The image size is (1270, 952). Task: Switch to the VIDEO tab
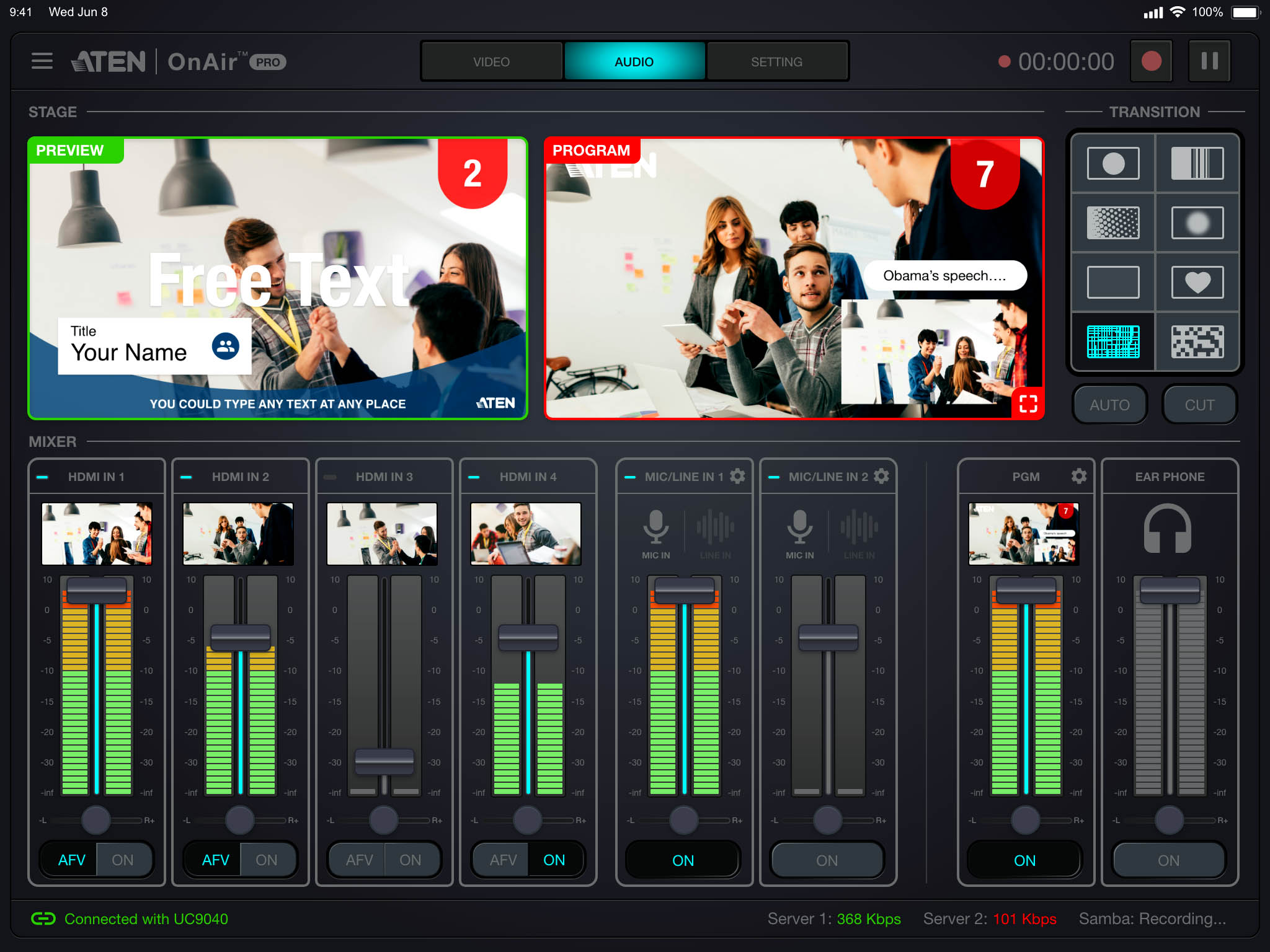click(x=491, y=62)
